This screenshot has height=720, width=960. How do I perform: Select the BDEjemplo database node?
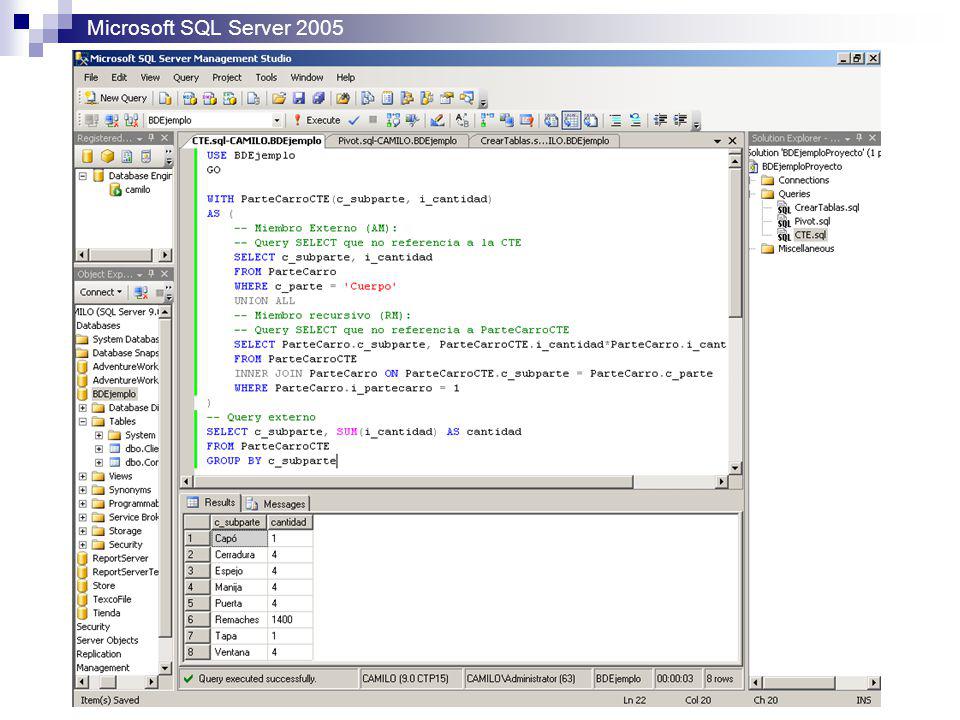[114, 394]
